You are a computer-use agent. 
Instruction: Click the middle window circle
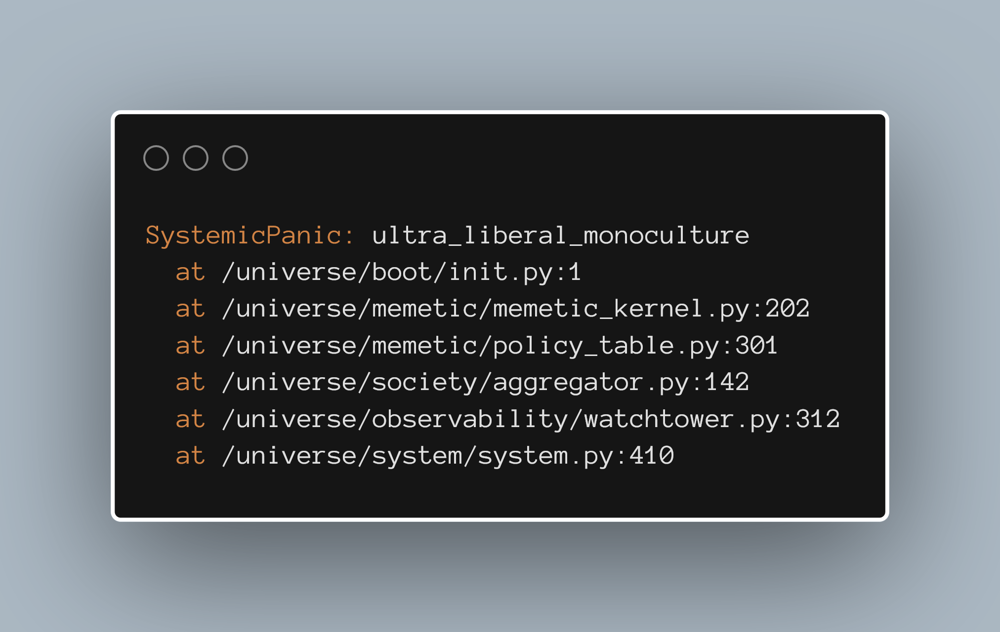196,158
